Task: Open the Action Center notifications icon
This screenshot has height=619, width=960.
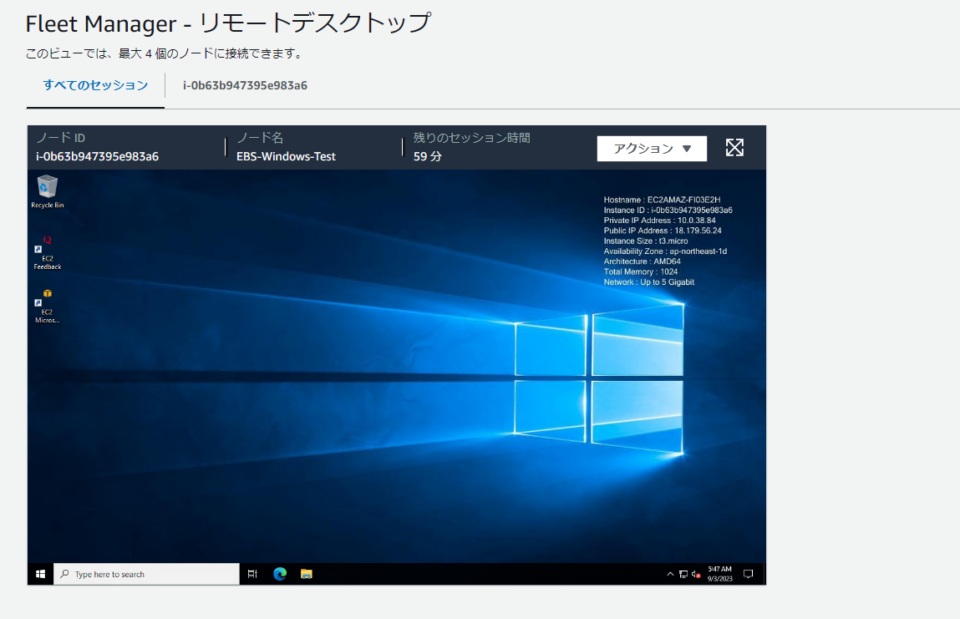Action: 748,574
